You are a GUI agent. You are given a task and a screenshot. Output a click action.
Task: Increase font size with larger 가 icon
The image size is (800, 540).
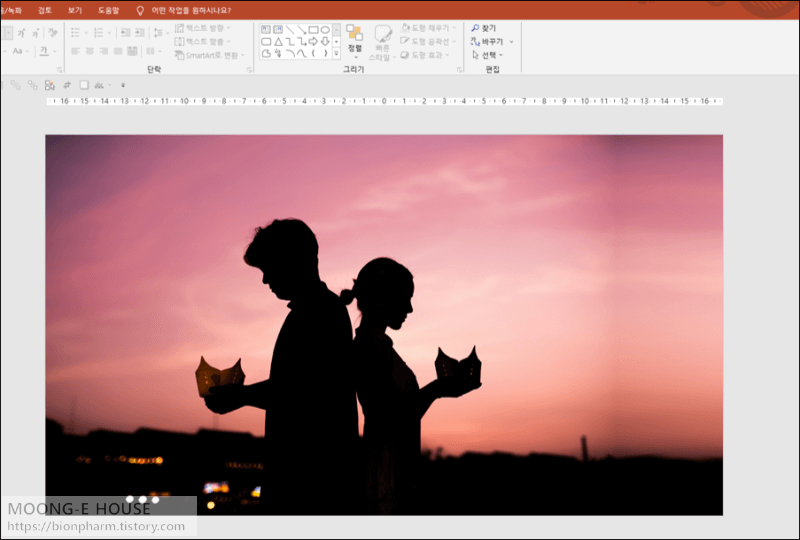coord(21,33)
